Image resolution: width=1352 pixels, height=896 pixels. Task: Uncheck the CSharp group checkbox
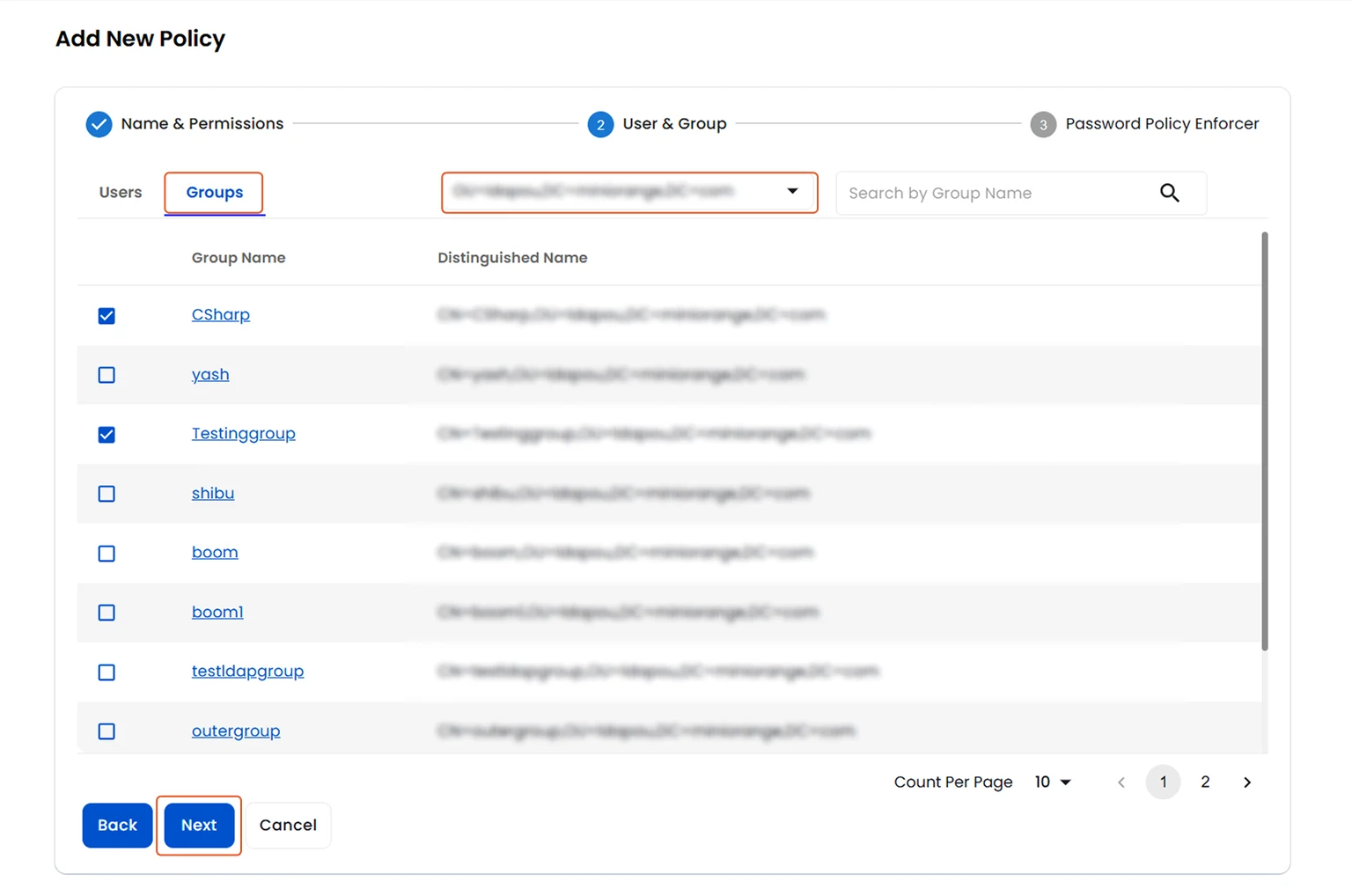(x=107, y=315)
